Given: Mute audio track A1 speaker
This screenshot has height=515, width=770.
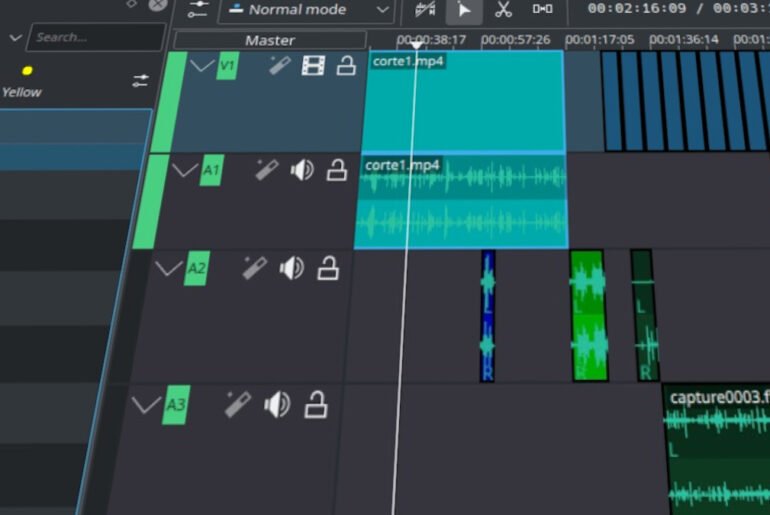Looking at the screenshot, I should (x=301, y=170).
